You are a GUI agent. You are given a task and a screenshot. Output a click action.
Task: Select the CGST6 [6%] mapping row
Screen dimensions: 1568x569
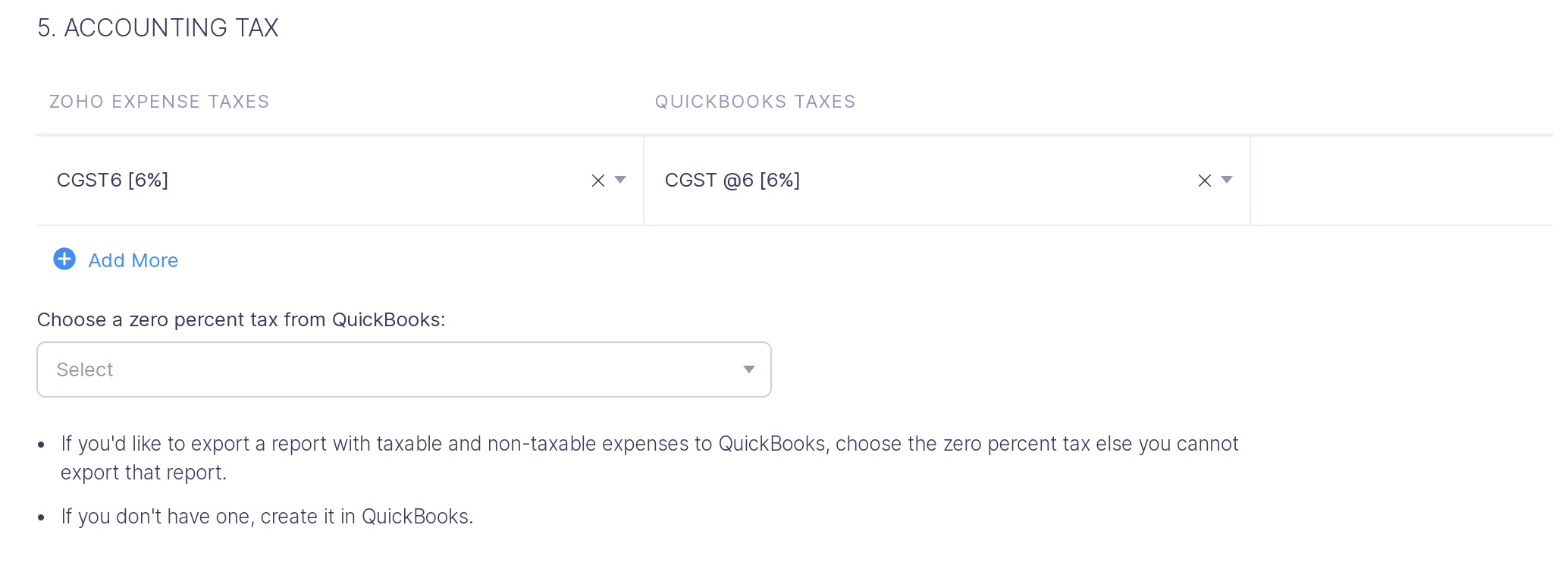click(112, 181)
